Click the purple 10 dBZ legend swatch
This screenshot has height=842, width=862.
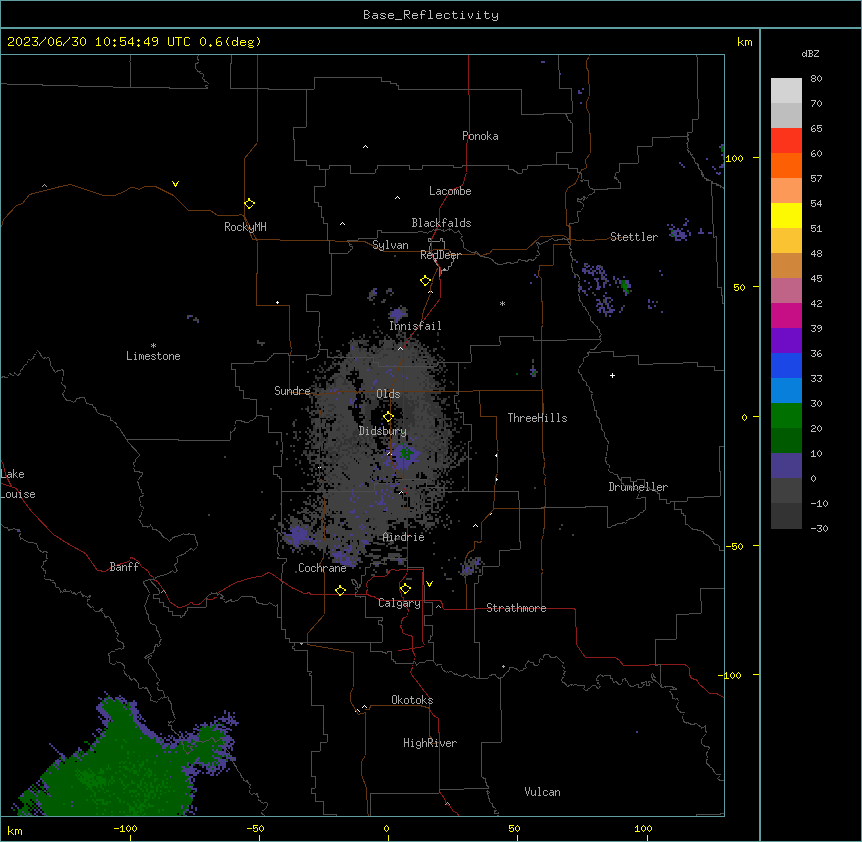click(786, 466)
